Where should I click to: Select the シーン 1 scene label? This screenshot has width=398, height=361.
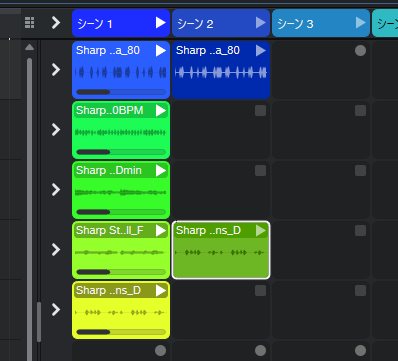click(95, 24)
